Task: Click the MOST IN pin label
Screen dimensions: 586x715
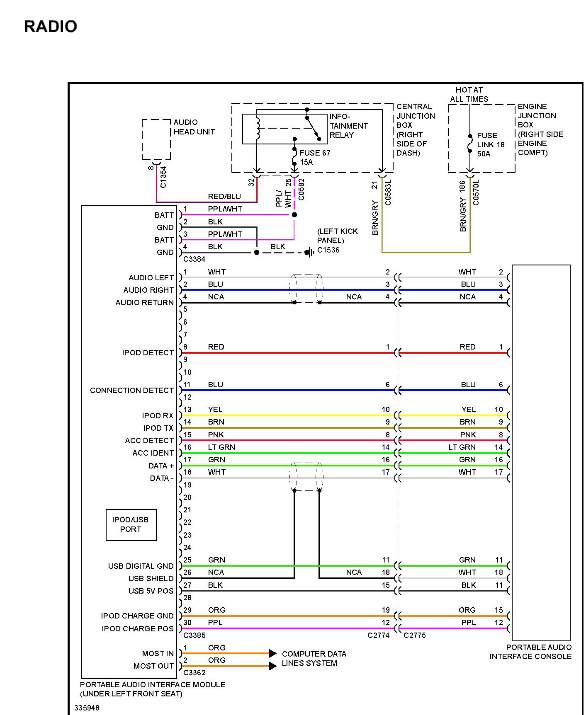Action: pyautogui.click(x=158, y=653)
